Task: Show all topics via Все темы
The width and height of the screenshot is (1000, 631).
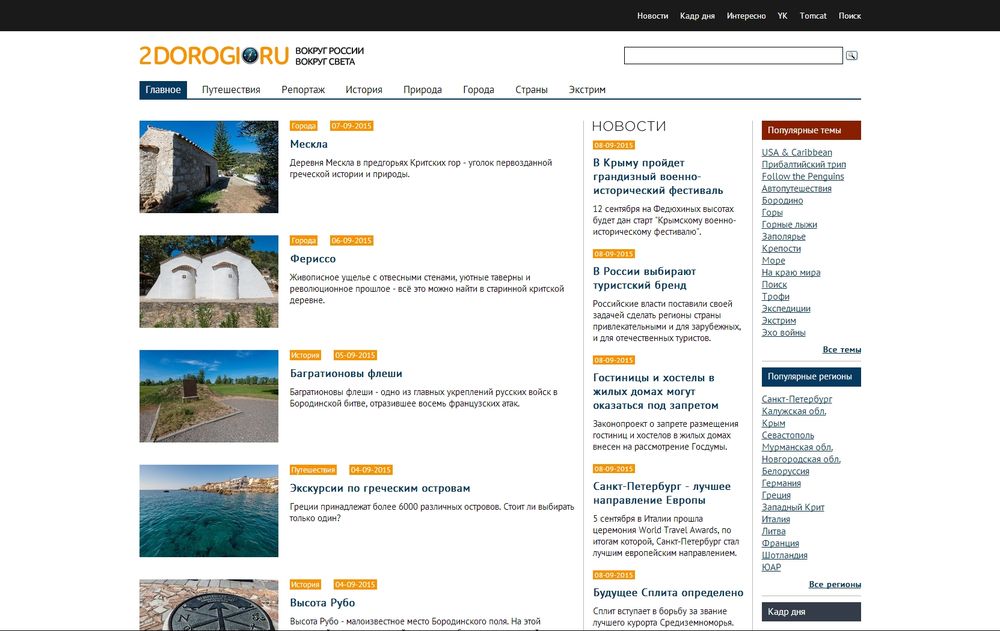Action: tap(842, 350)
